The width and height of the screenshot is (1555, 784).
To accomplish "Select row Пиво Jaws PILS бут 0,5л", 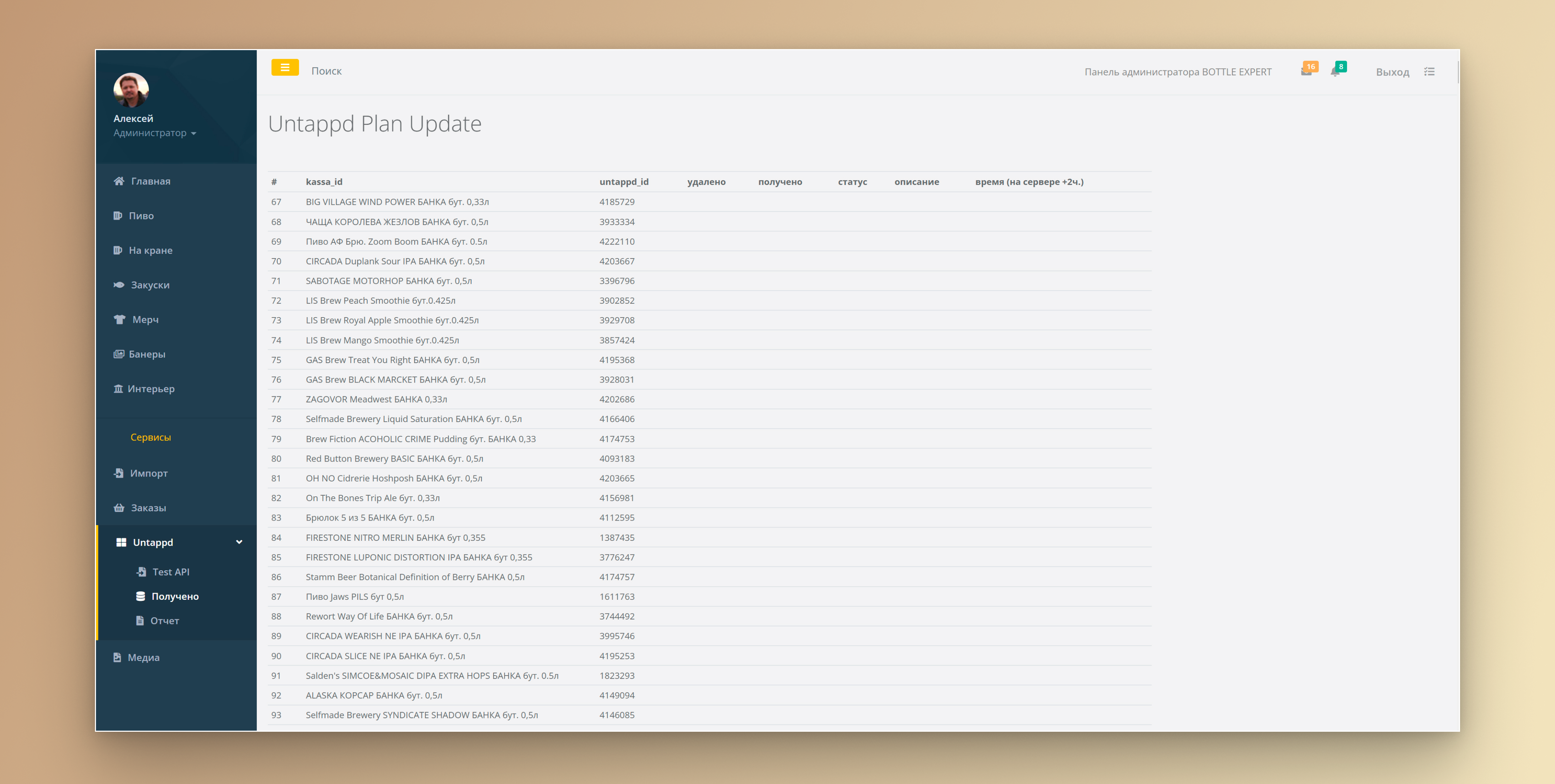I will pos(710,596).
